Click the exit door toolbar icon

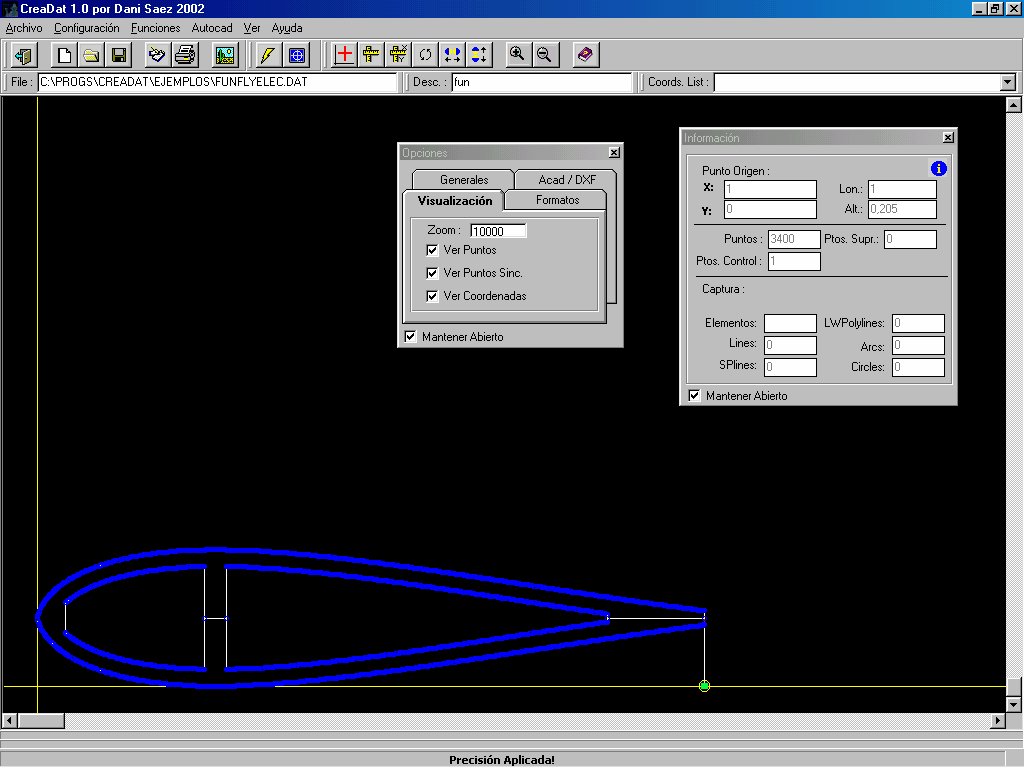25,55
